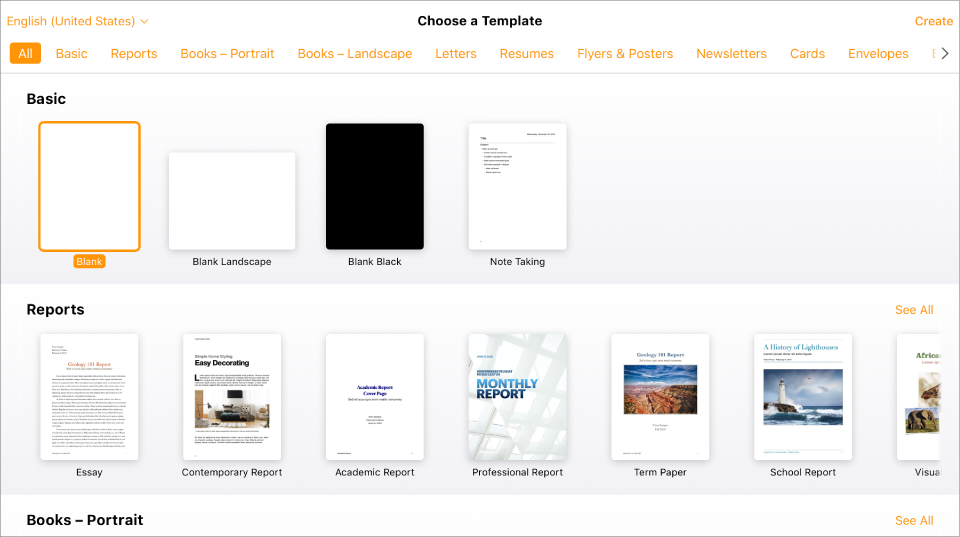The width and height of the screenshot is (960, 537).
Task: Go to the Resumes tab
Action: [x=527, y=53]
